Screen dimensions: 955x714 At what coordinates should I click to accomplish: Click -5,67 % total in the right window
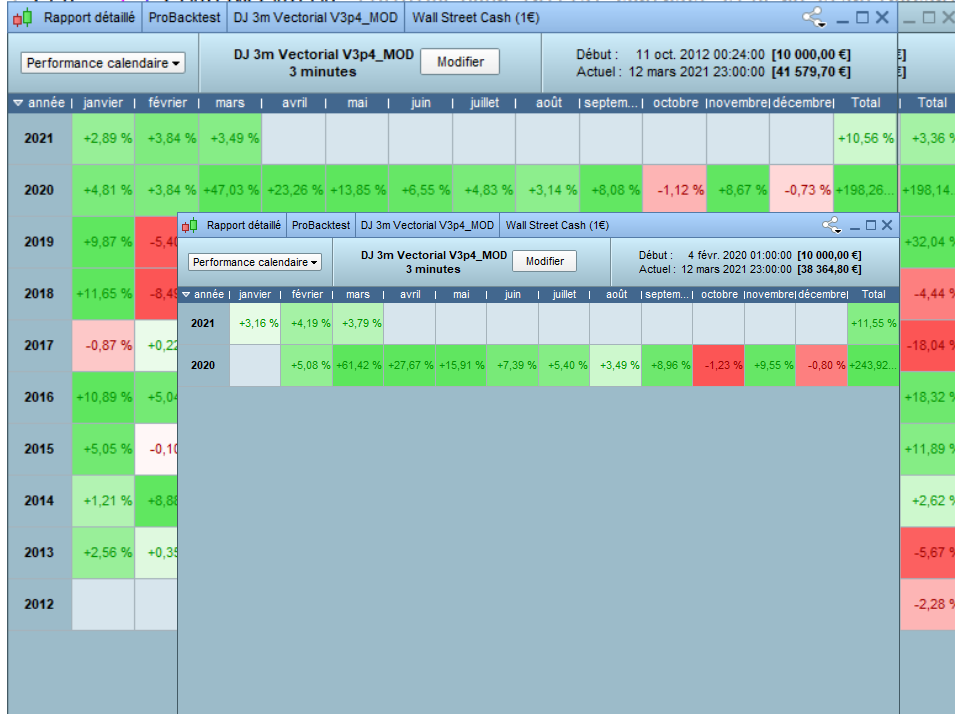928,553
